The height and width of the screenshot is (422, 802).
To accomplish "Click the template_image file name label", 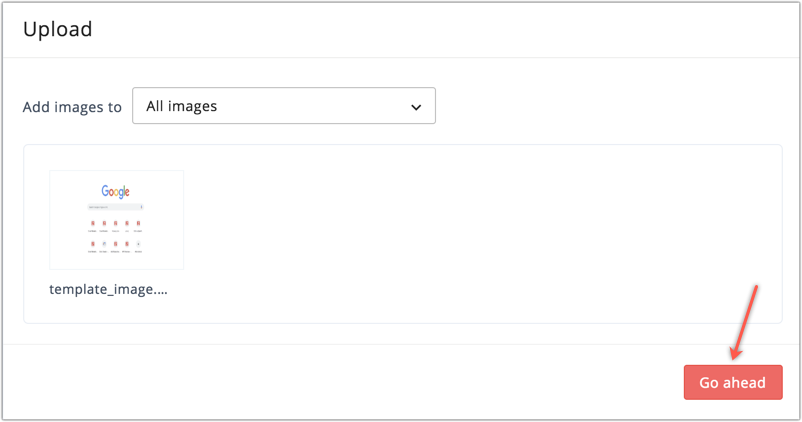I will (108, 290).
